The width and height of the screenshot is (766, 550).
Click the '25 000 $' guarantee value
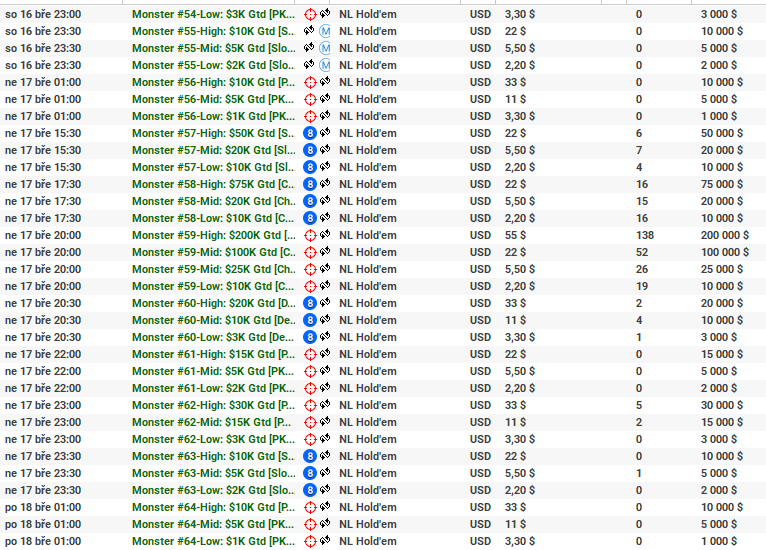pyautogui.click(x=722, y=270)
